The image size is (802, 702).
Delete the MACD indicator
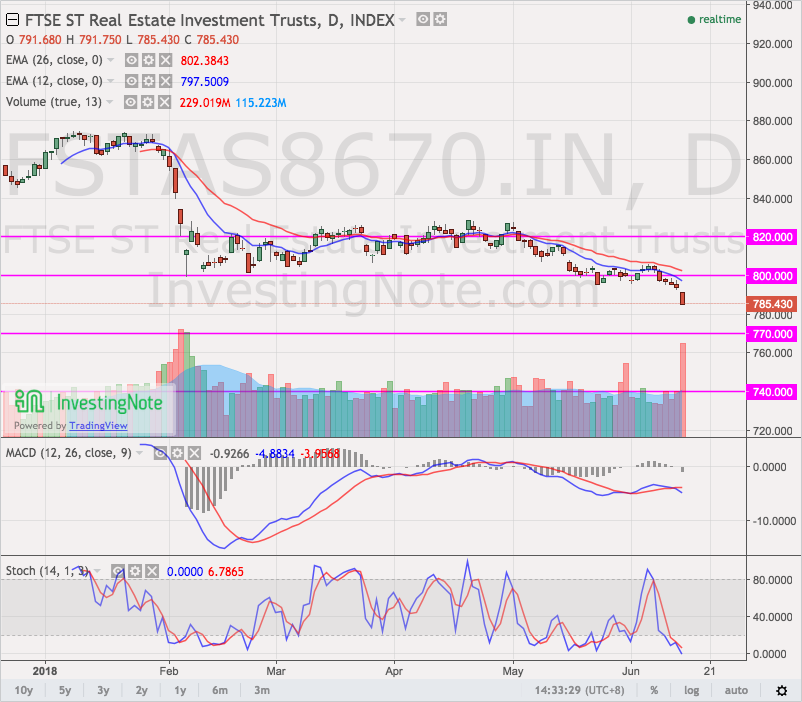193,453
